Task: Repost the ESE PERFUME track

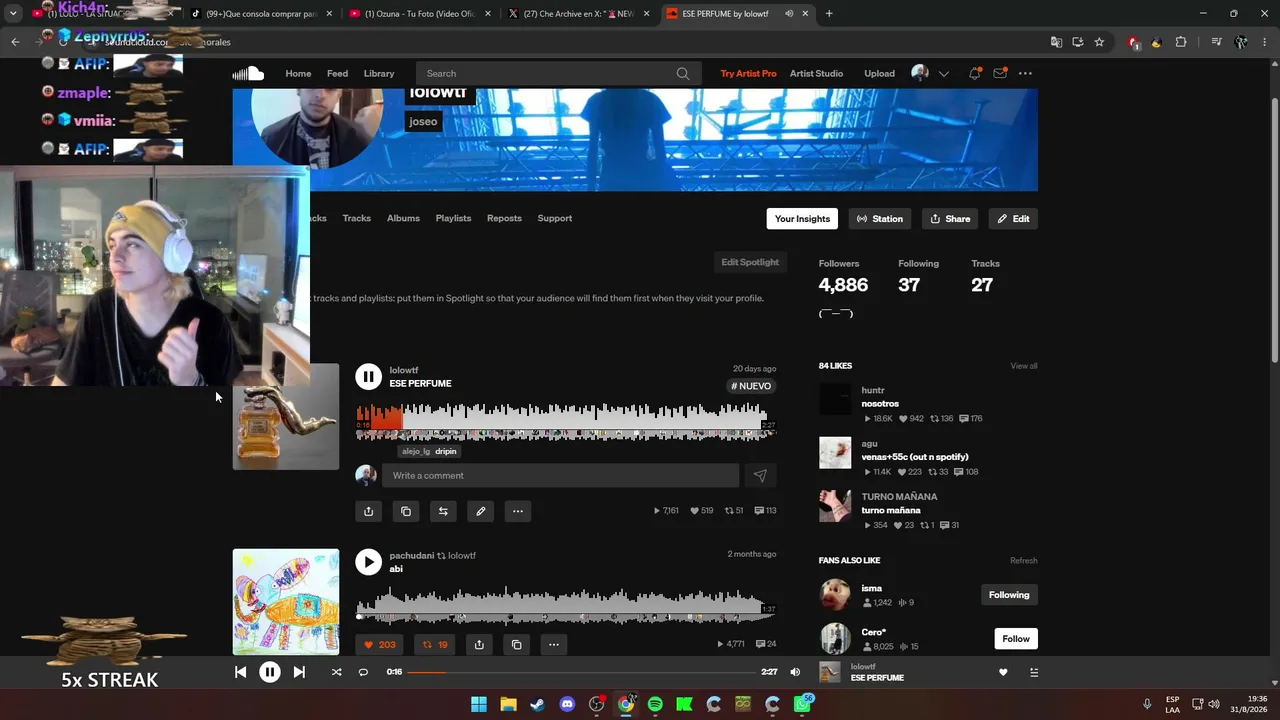Action: pos(443,511)
